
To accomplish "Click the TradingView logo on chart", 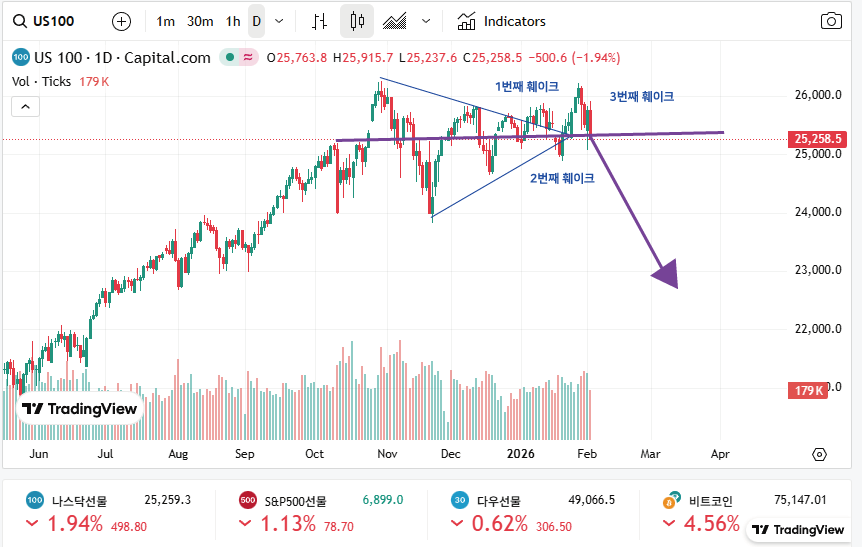I will click(80, 408).
